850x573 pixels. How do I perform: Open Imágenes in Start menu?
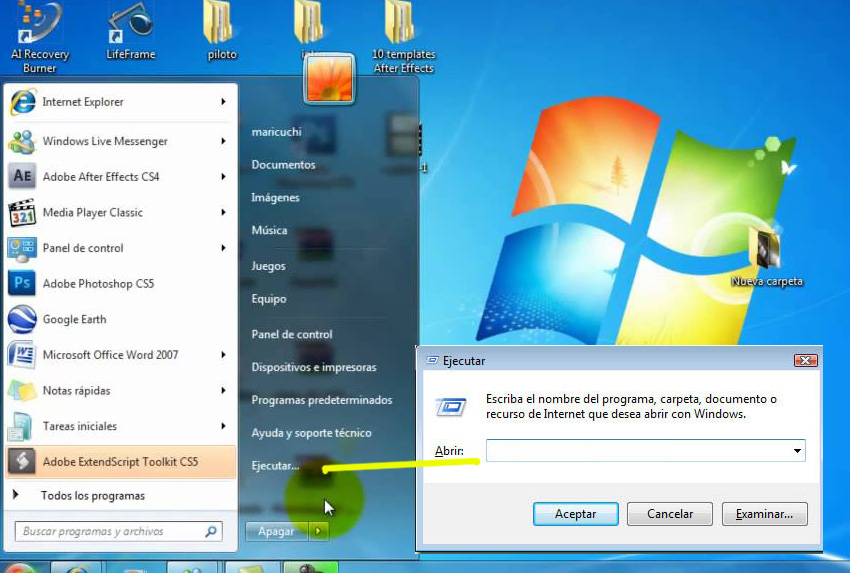[275, 198]
